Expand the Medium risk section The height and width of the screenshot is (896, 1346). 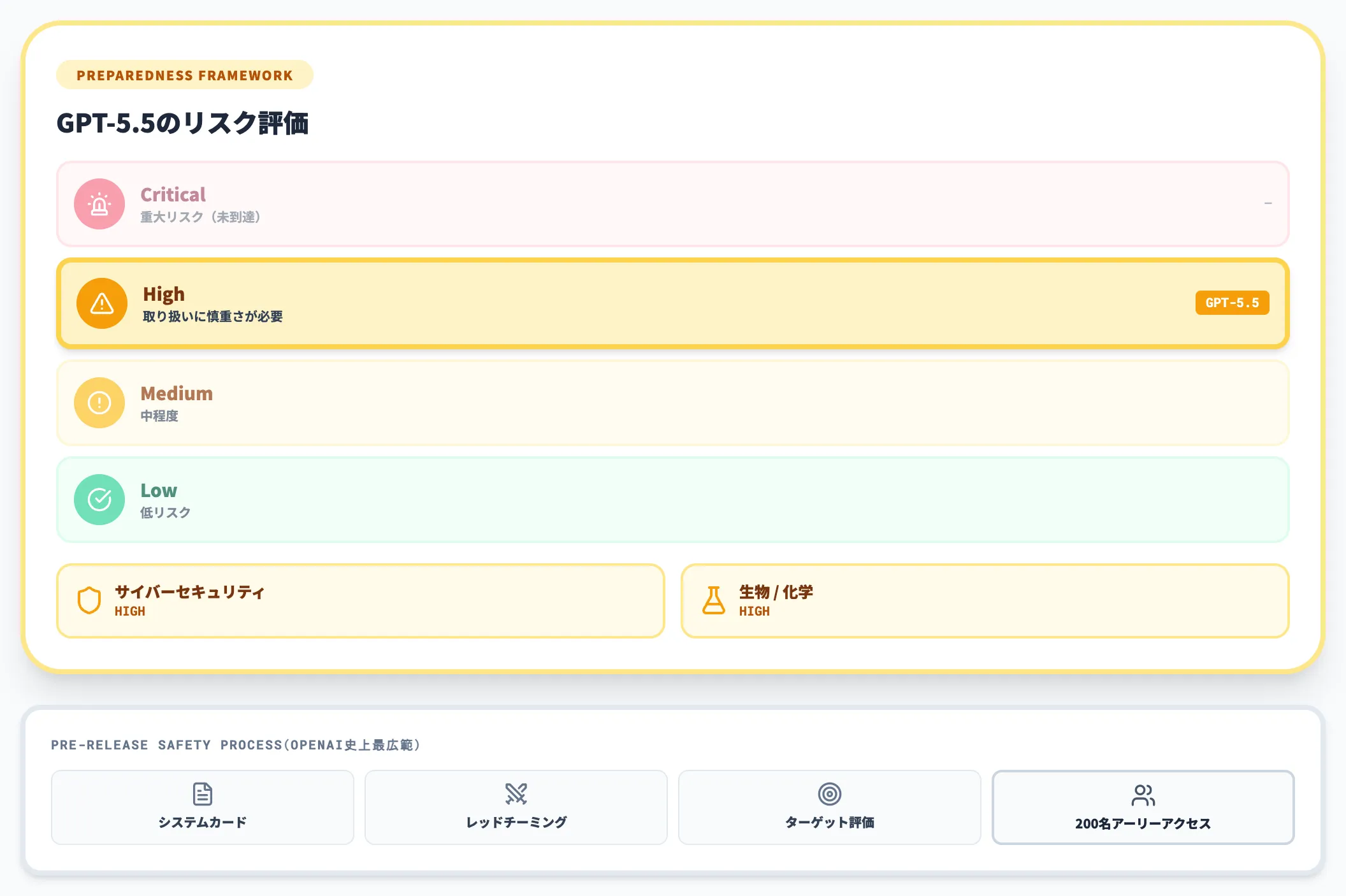(673, 403)
